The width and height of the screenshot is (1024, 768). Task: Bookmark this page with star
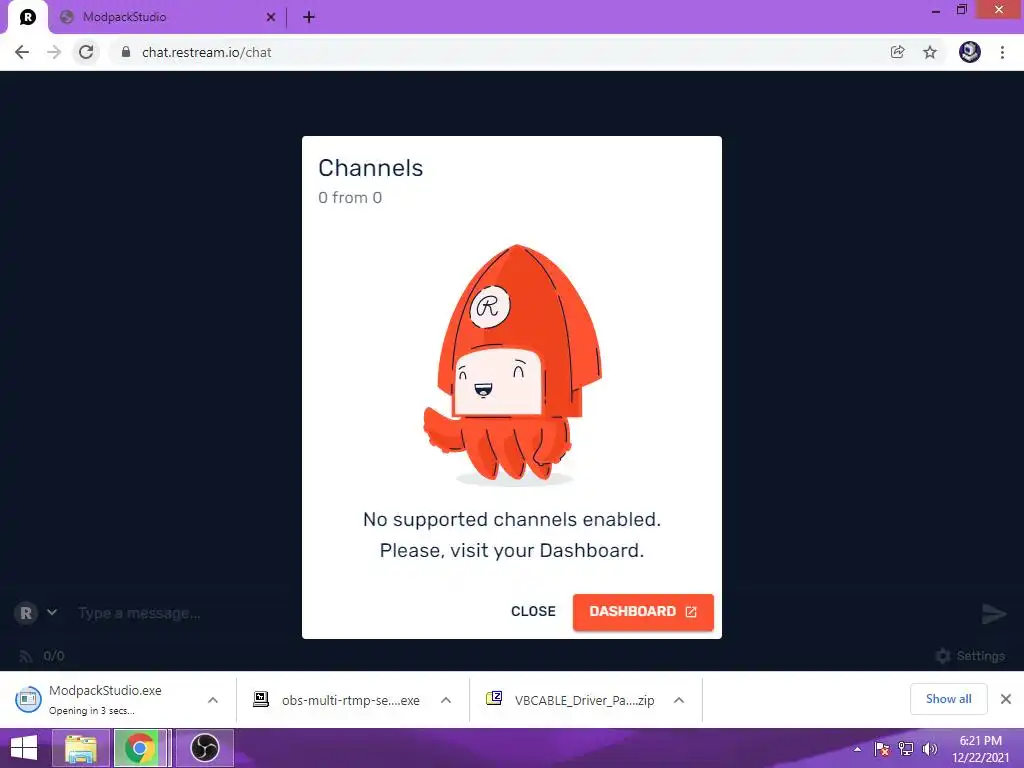pos(930,52)
